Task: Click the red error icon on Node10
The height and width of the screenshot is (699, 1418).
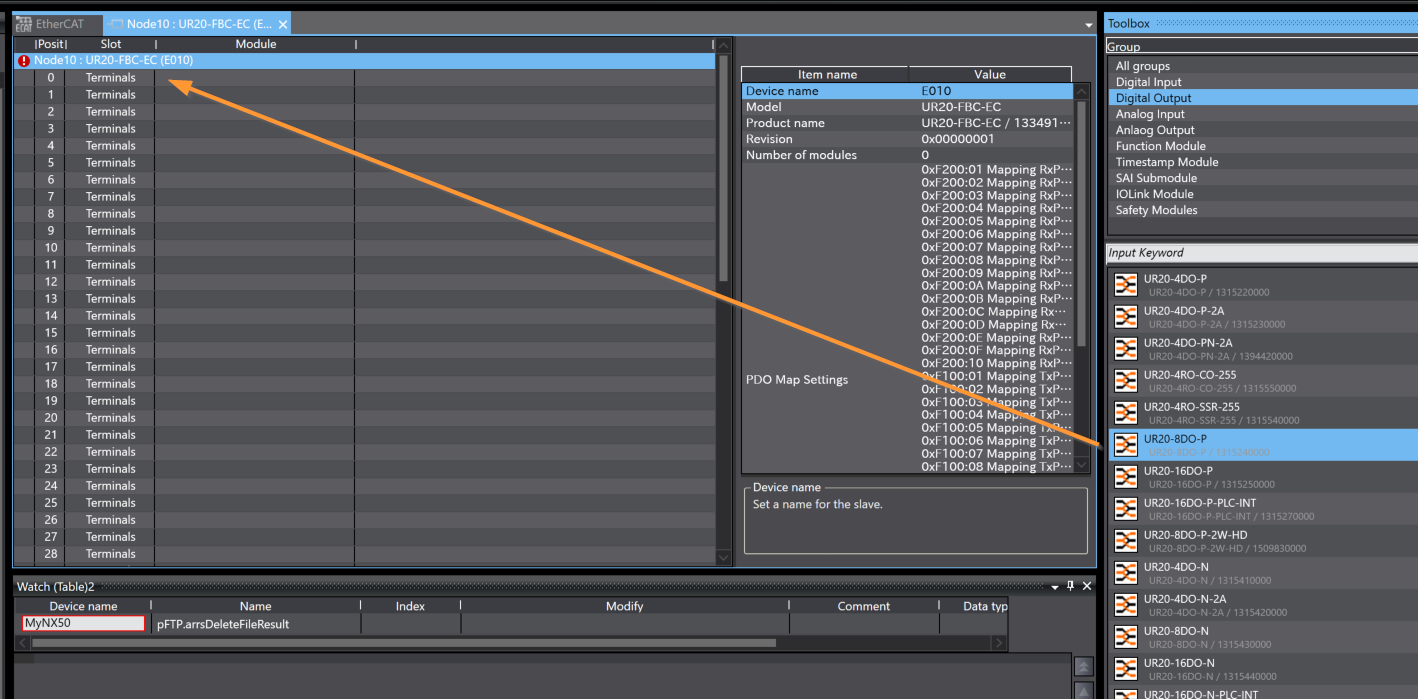Action: tap(24, 61)
